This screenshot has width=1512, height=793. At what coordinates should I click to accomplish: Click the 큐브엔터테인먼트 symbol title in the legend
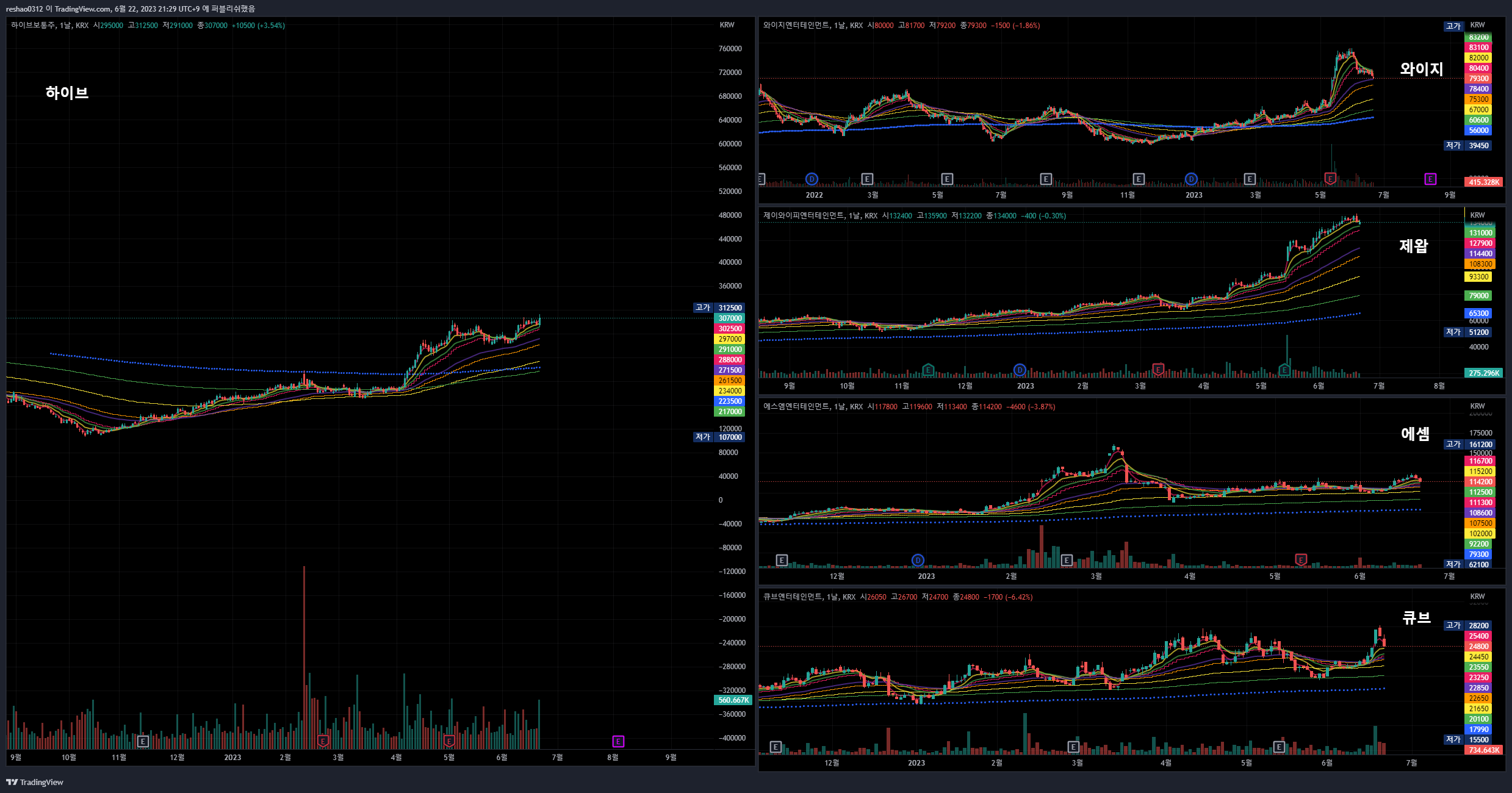(x=793, y=597)
